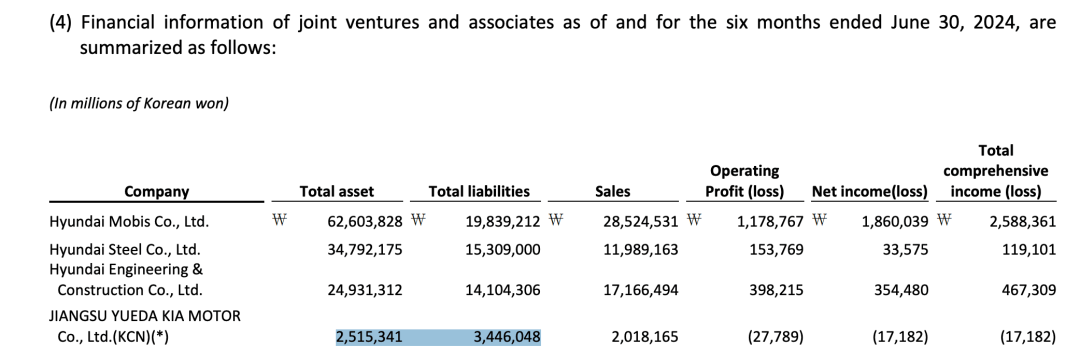1080x361 pixels.
Task: Click the Total comprehensive income (loss) header
Action: (996, 171)
